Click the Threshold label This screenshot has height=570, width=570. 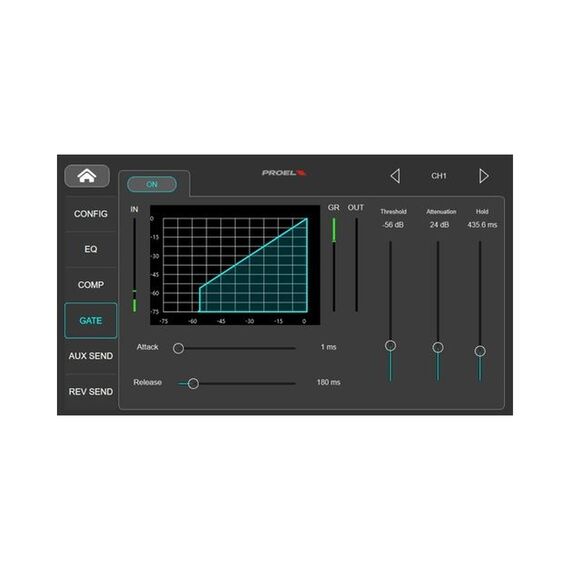pyautogui.click(x=393, y=212)
